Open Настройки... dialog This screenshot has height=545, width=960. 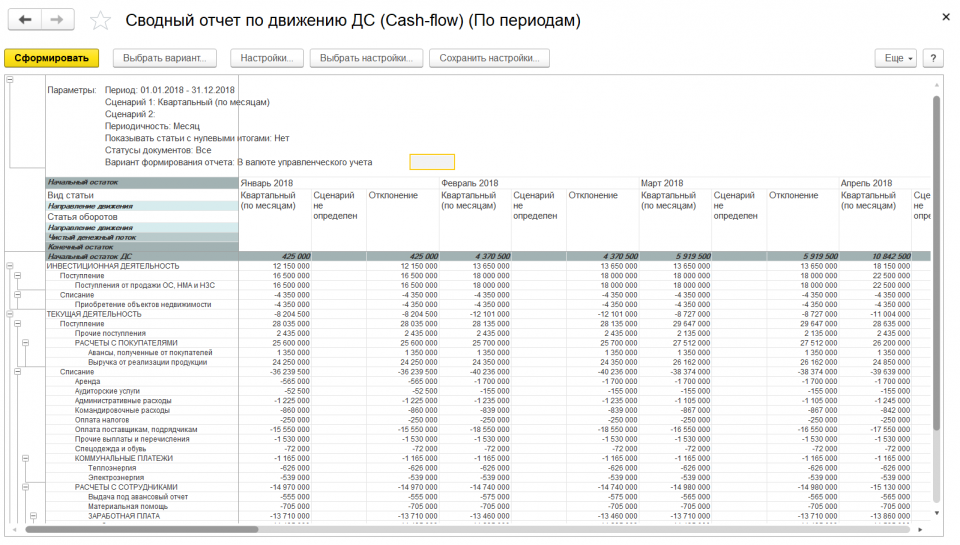(267, 58)
